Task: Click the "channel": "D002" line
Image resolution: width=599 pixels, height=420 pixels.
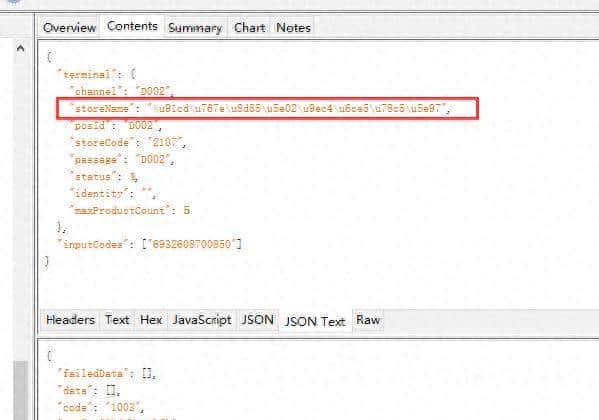Action: point(122,92)
